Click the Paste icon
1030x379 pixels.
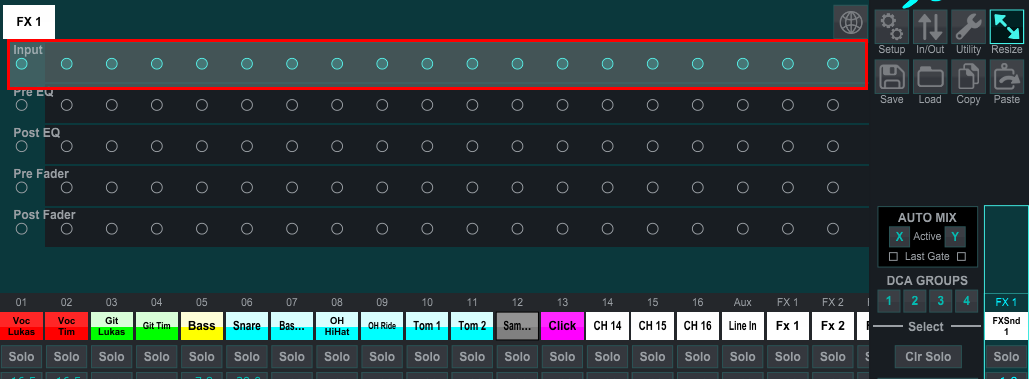[x=1006, y=76]
